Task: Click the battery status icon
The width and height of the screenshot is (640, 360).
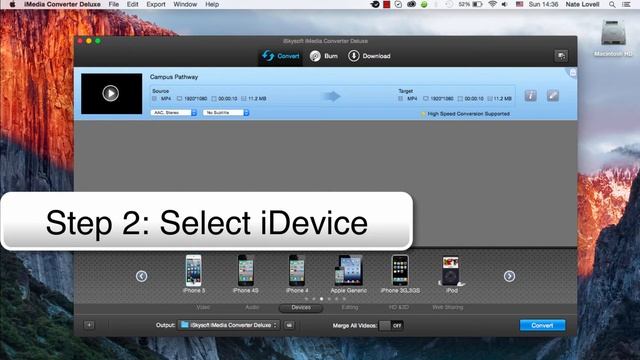Action: [477, 4]
